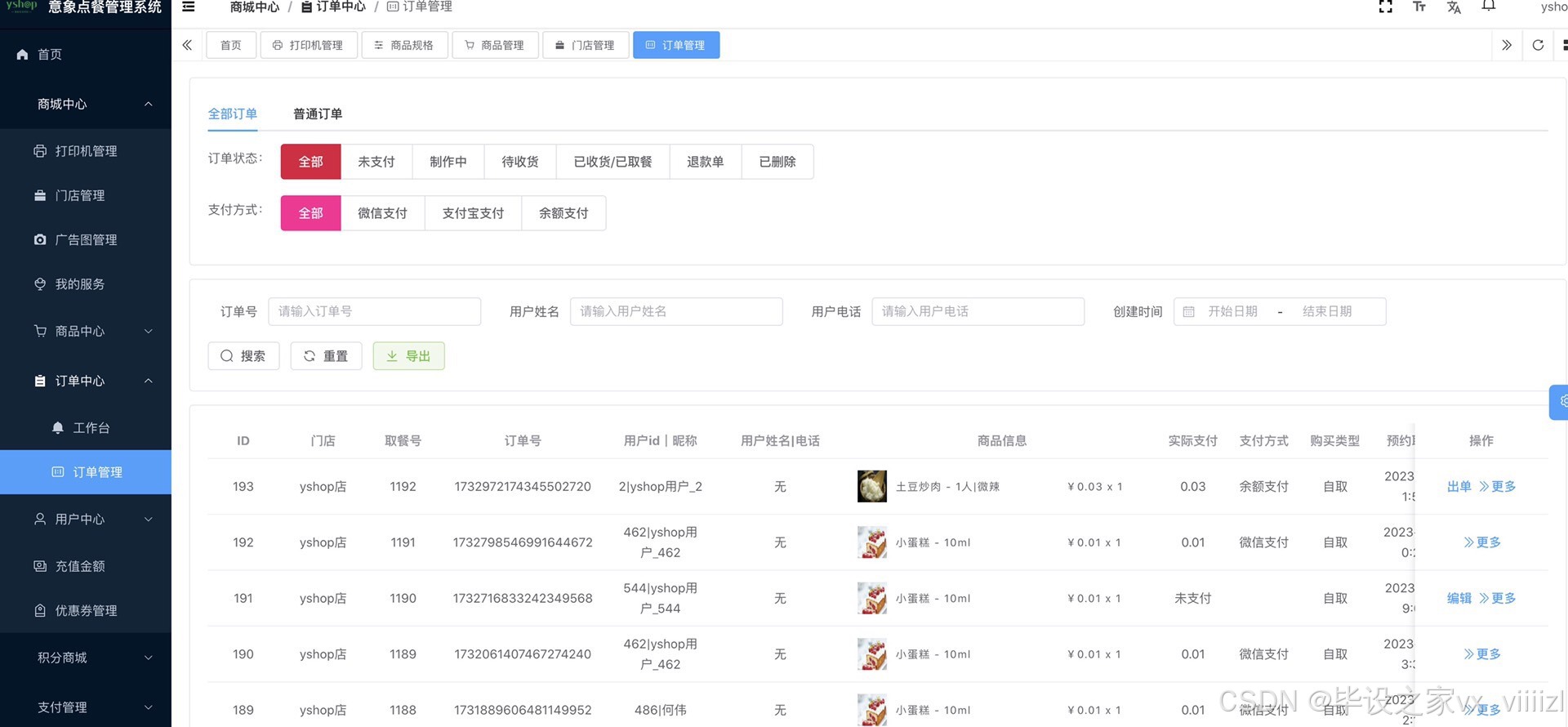Select 已收货/已取餐 order status filter

coord(613,162)
